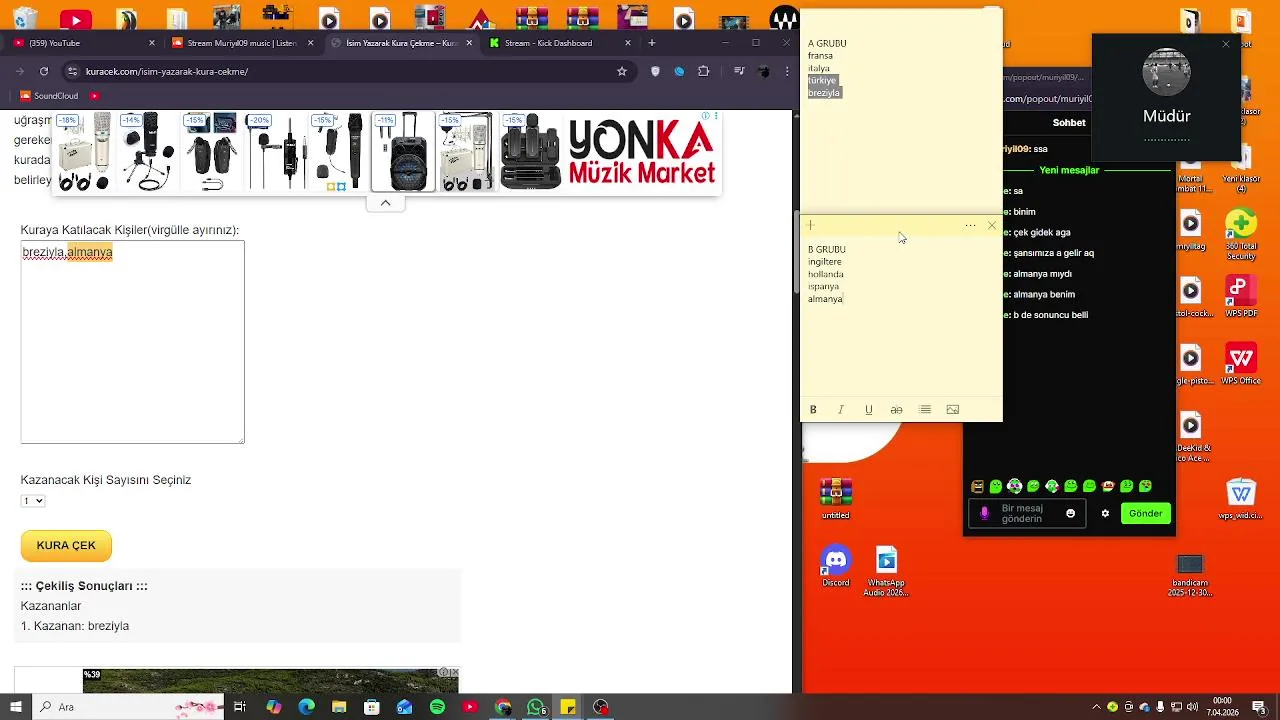Close the Müdür profile popup
The height and width of the screenshot is (720, 1280).
[x=1226, y=44]
